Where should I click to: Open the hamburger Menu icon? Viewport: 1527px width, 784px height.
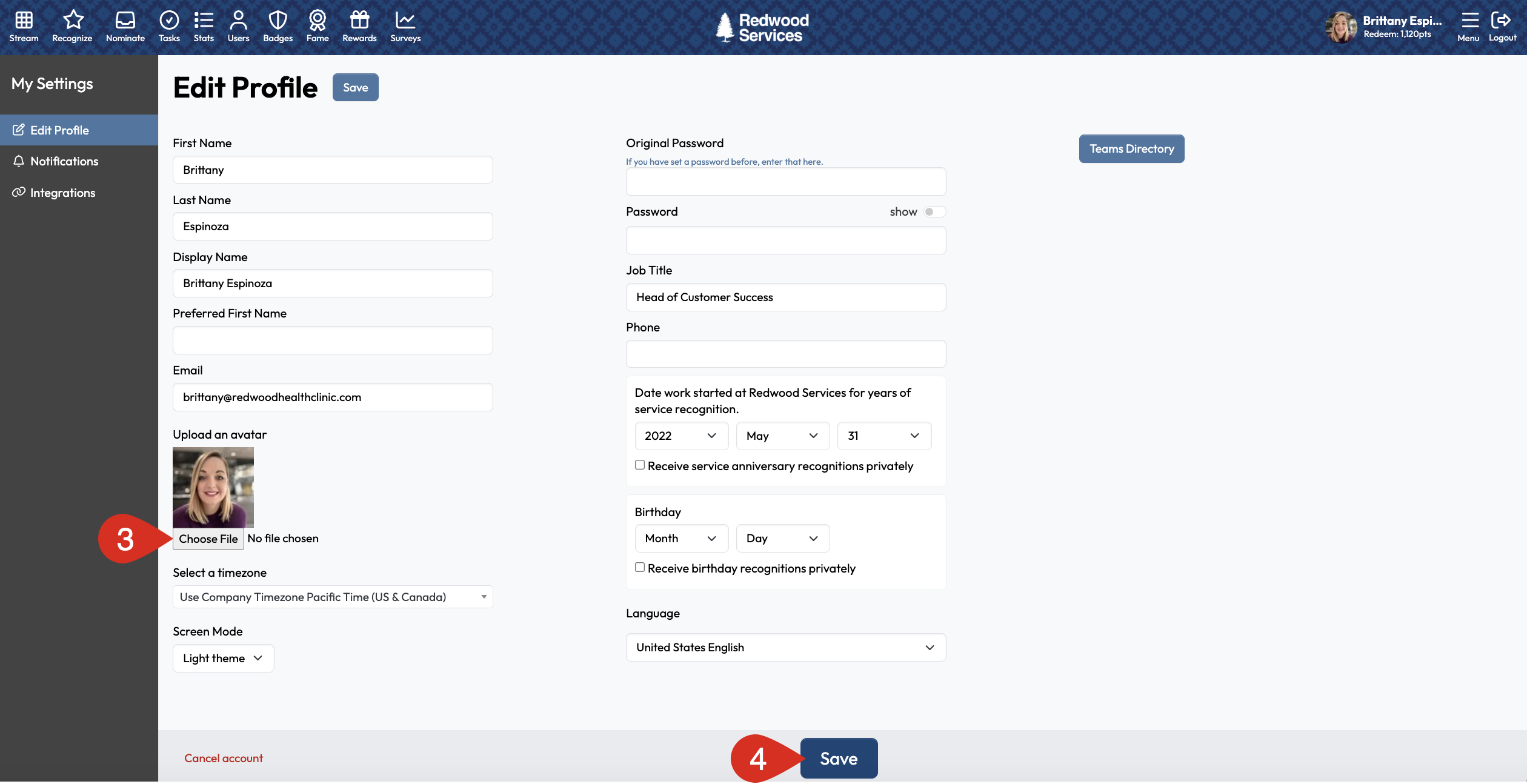(x=1469, y=27)
